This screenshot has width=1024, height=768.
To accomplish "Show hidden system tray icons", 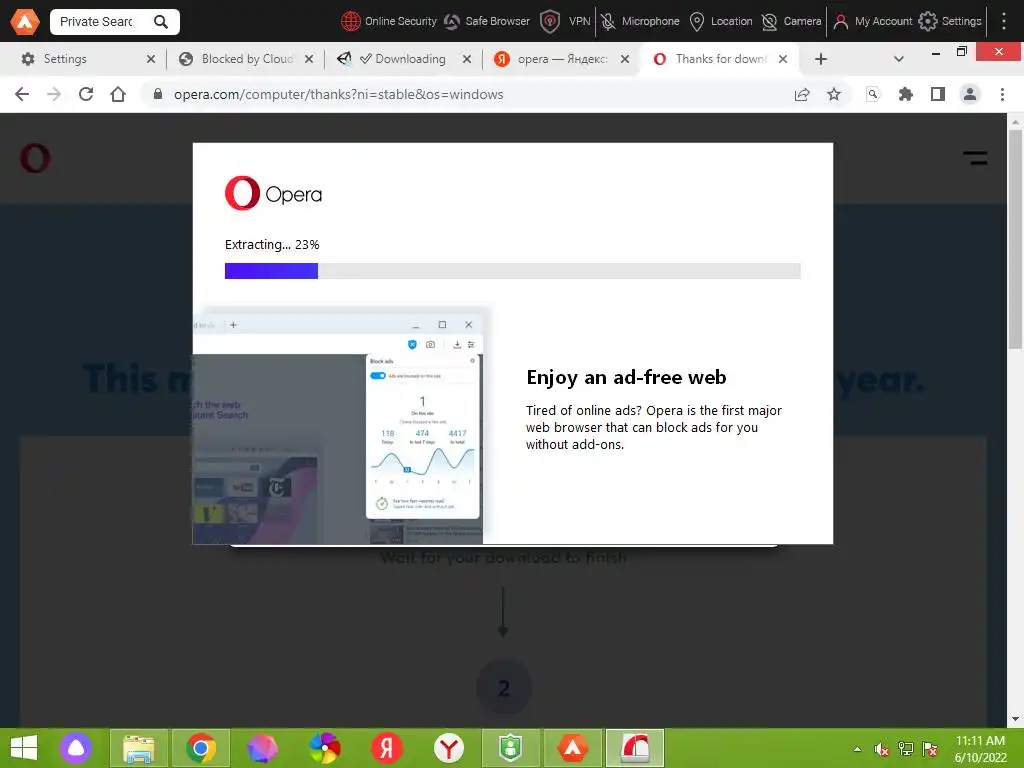I will (857, 749).
